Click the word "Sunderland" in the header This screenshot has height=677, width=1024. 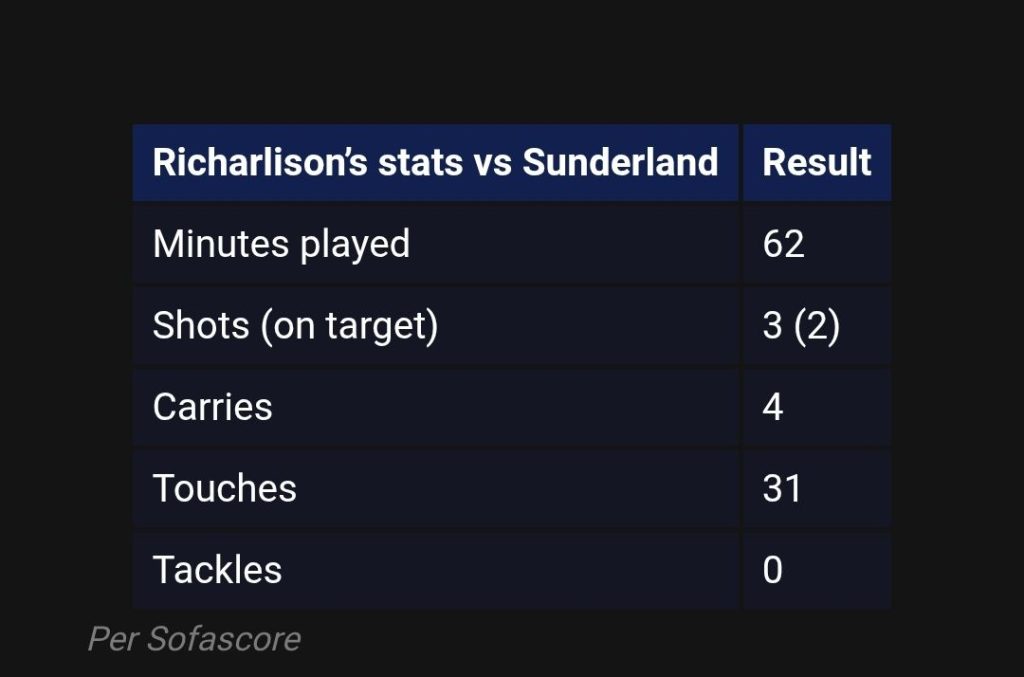(x=620, y=162)
